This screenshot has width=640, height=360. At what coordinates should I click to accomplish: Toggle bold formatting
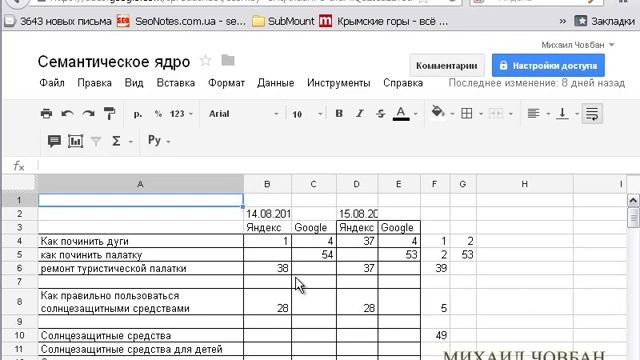coord(339,113)
